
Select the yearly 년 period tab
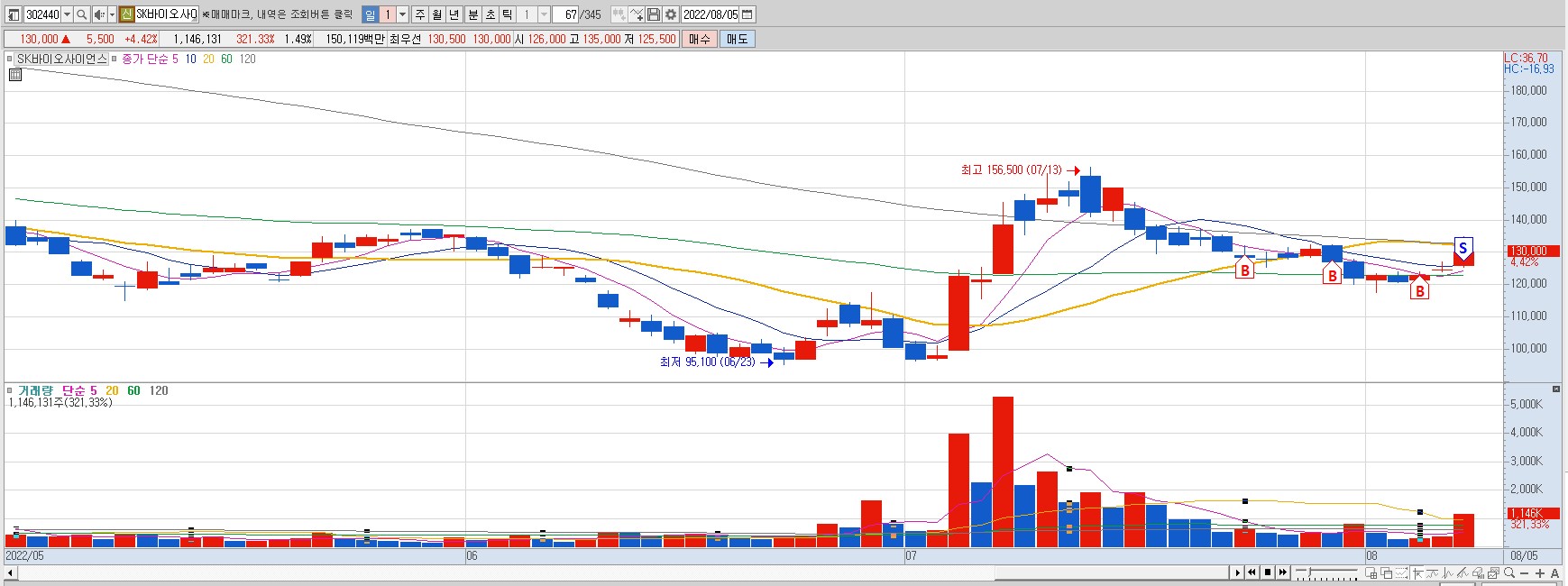[454, 14]
